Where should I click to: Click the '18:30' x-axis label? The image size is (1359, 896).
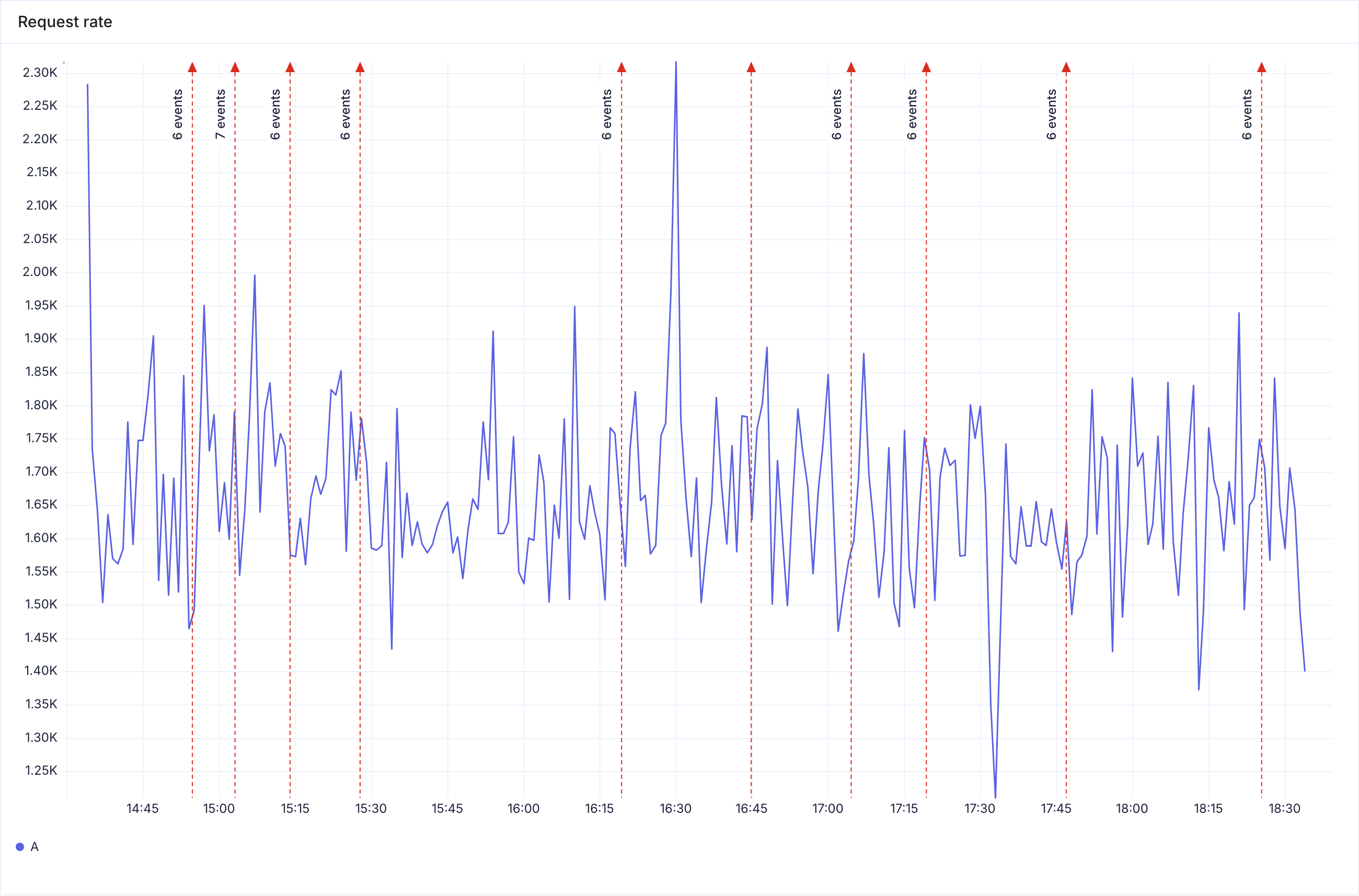pos(1285,809)
